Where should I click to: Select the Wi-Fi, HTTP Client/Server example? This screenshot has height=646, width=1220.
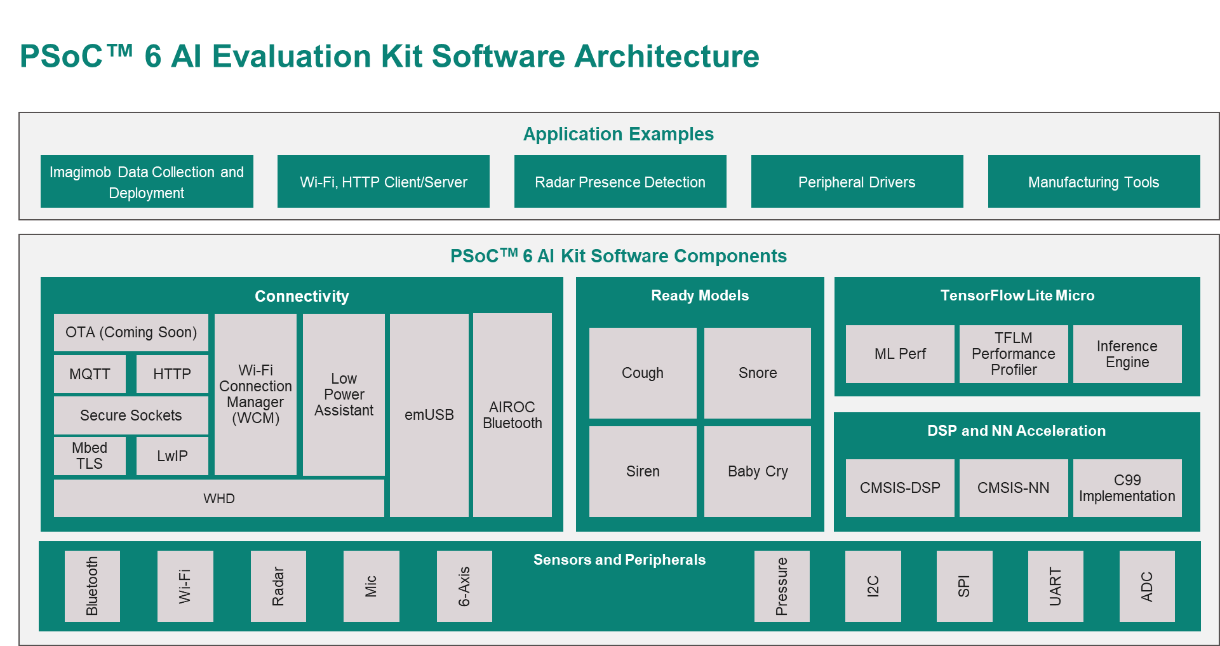[383, 182]
